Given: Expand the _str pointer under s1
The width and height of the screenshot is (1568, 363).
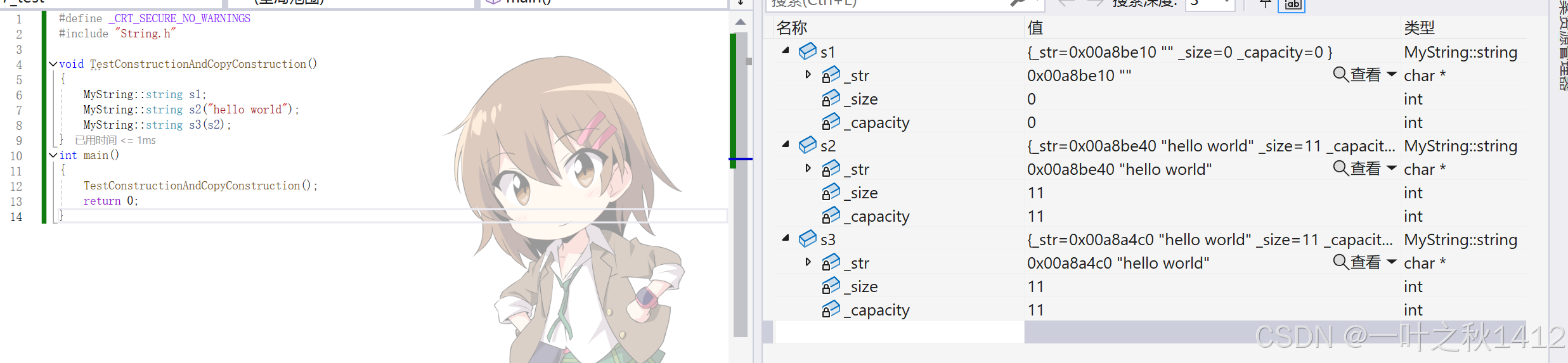Looking at the screenshot, I should pos(808,74).
